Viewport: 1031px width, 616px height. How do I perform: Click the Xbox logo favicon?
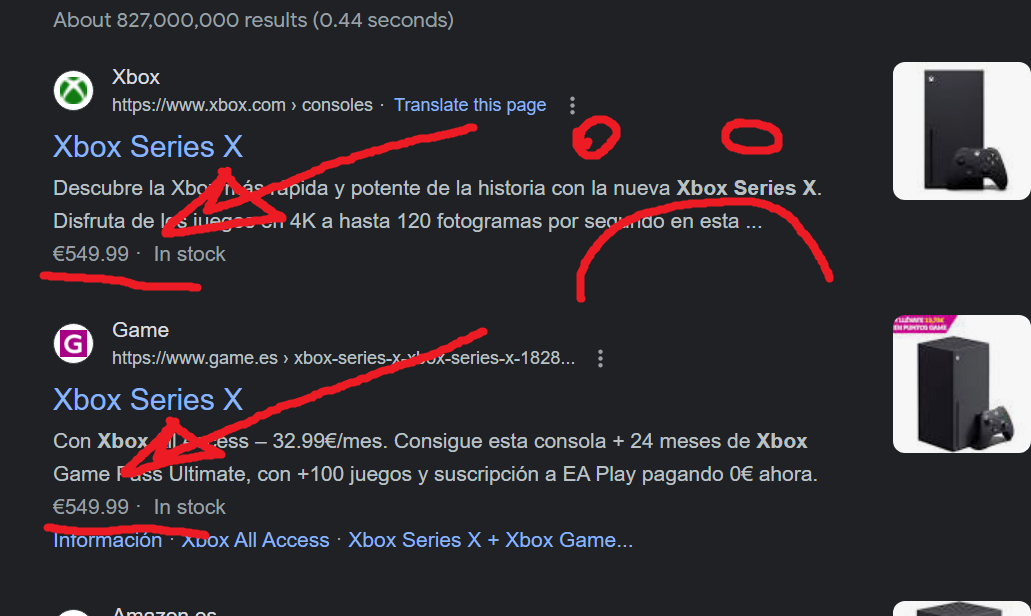[73, 90]
